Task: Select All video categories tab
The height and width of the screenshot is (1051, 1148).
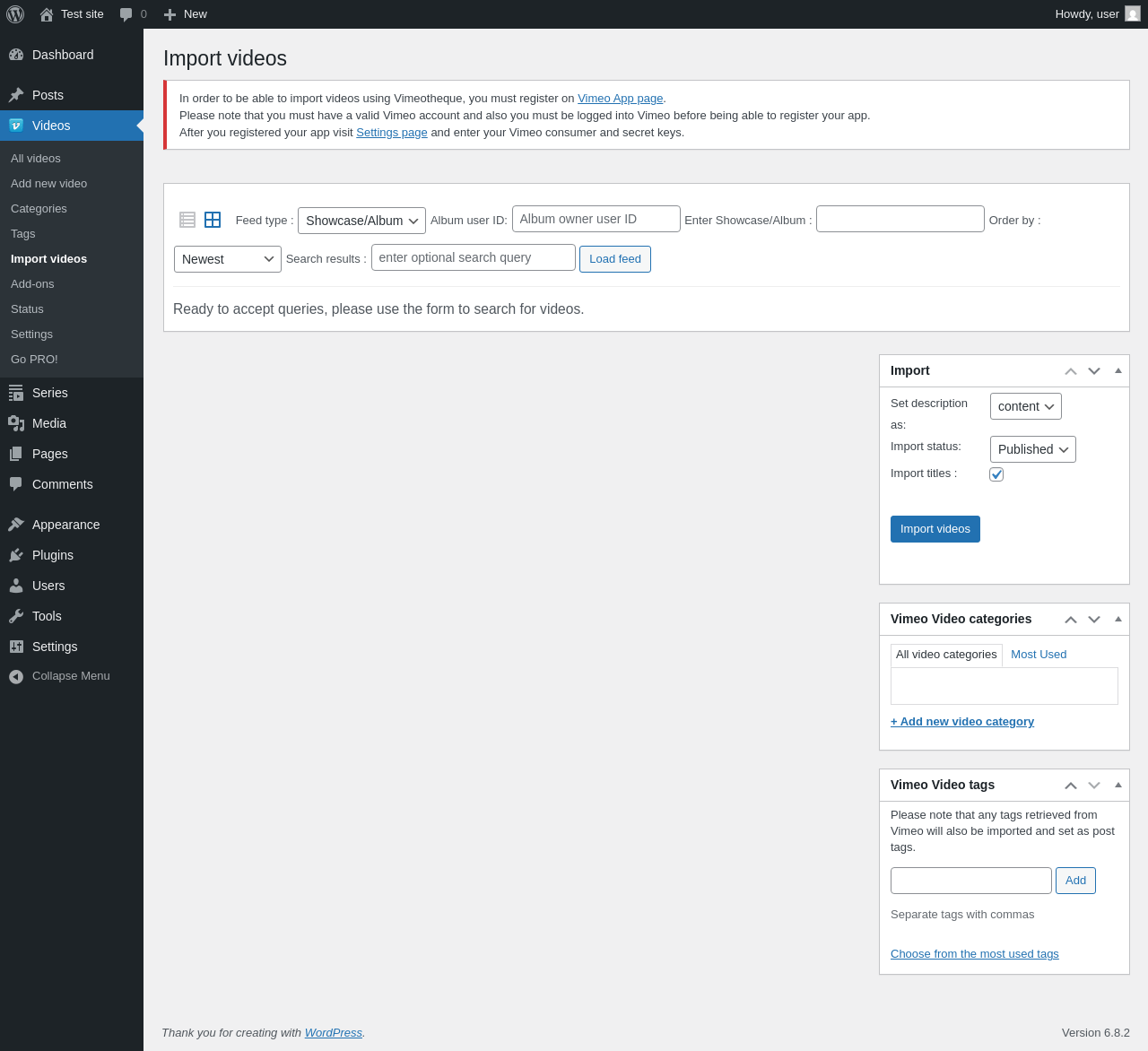Action: 946,655
